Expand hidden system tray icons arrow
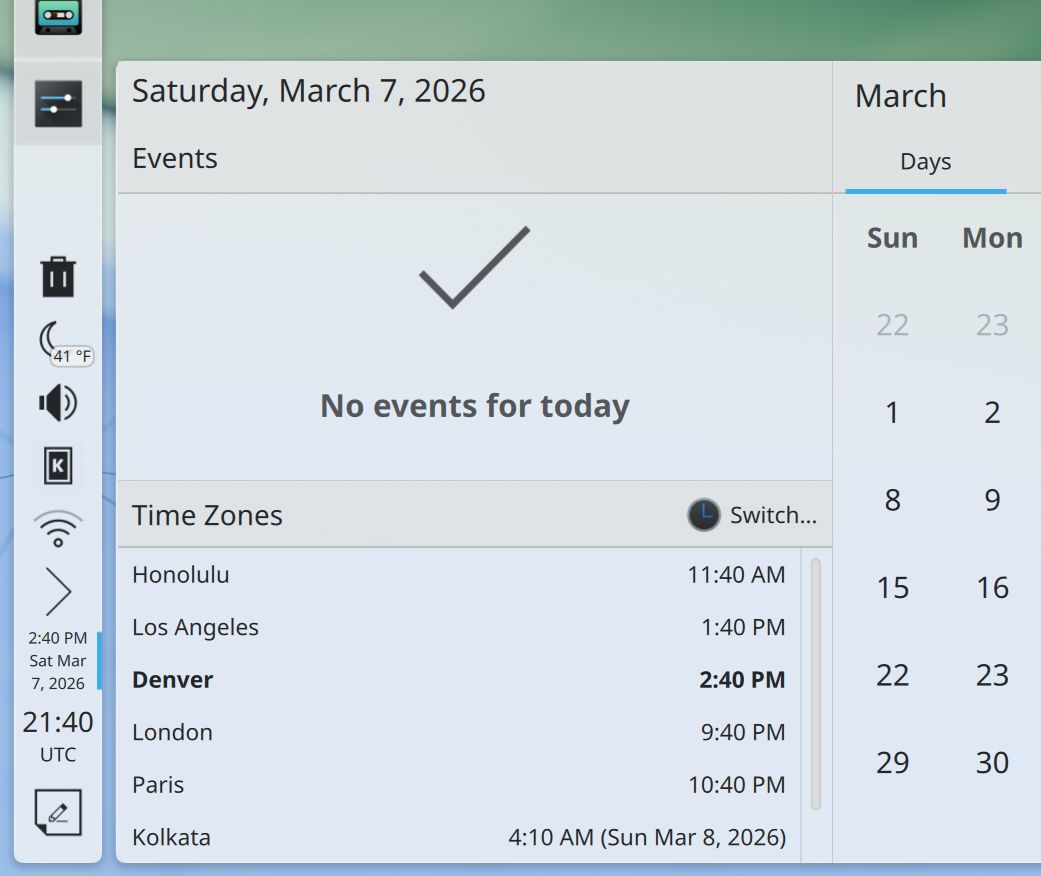This screenshot has height=876, width=1041. (58, 591)
